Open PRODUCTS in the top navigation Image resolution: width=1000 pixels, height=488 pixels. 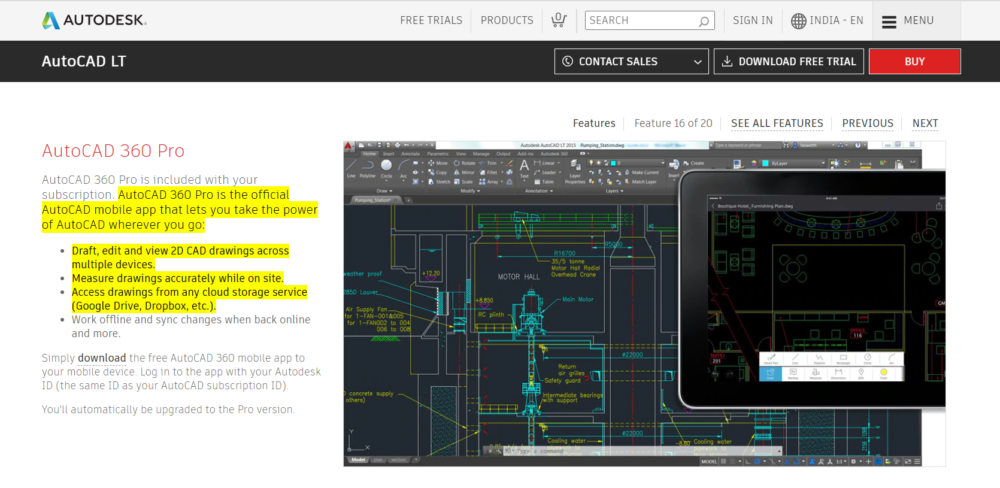click(507, 20)
